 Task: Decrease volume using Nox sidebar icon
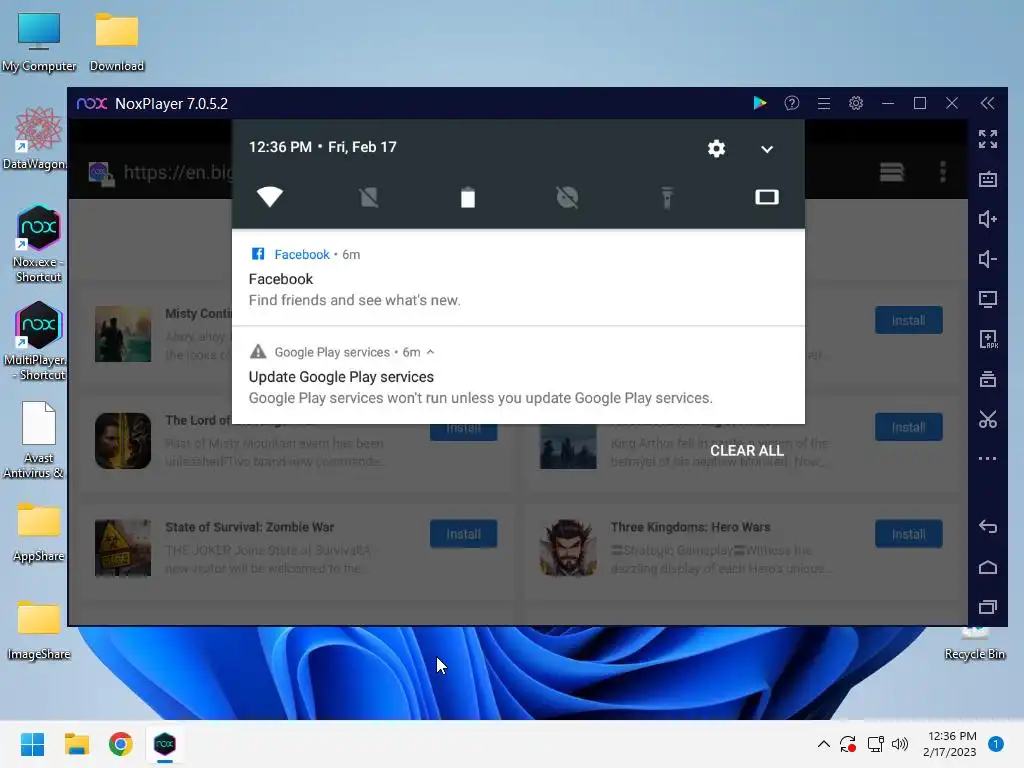(x=987, y=259)
